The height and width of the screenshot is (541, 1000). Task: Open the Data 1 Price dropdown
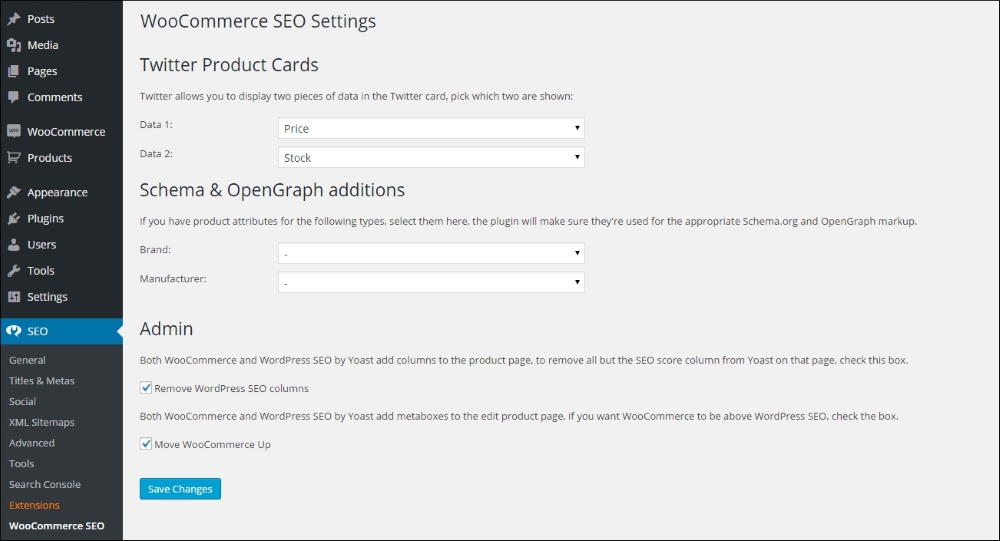coord(431,128)
